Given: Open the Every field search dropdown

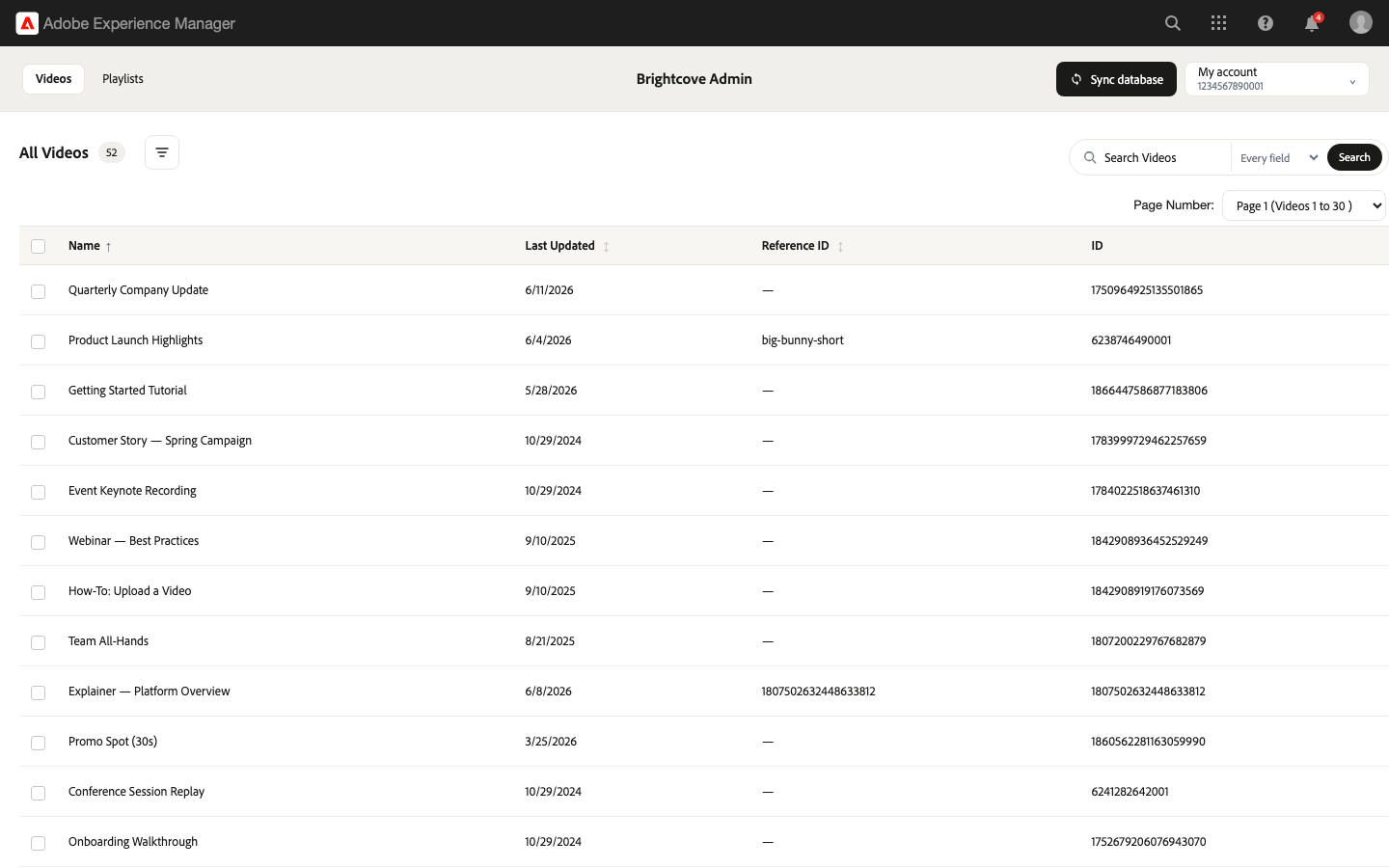Looking at the screenshot, I should pyautogui.click(x=1279, y=157).
